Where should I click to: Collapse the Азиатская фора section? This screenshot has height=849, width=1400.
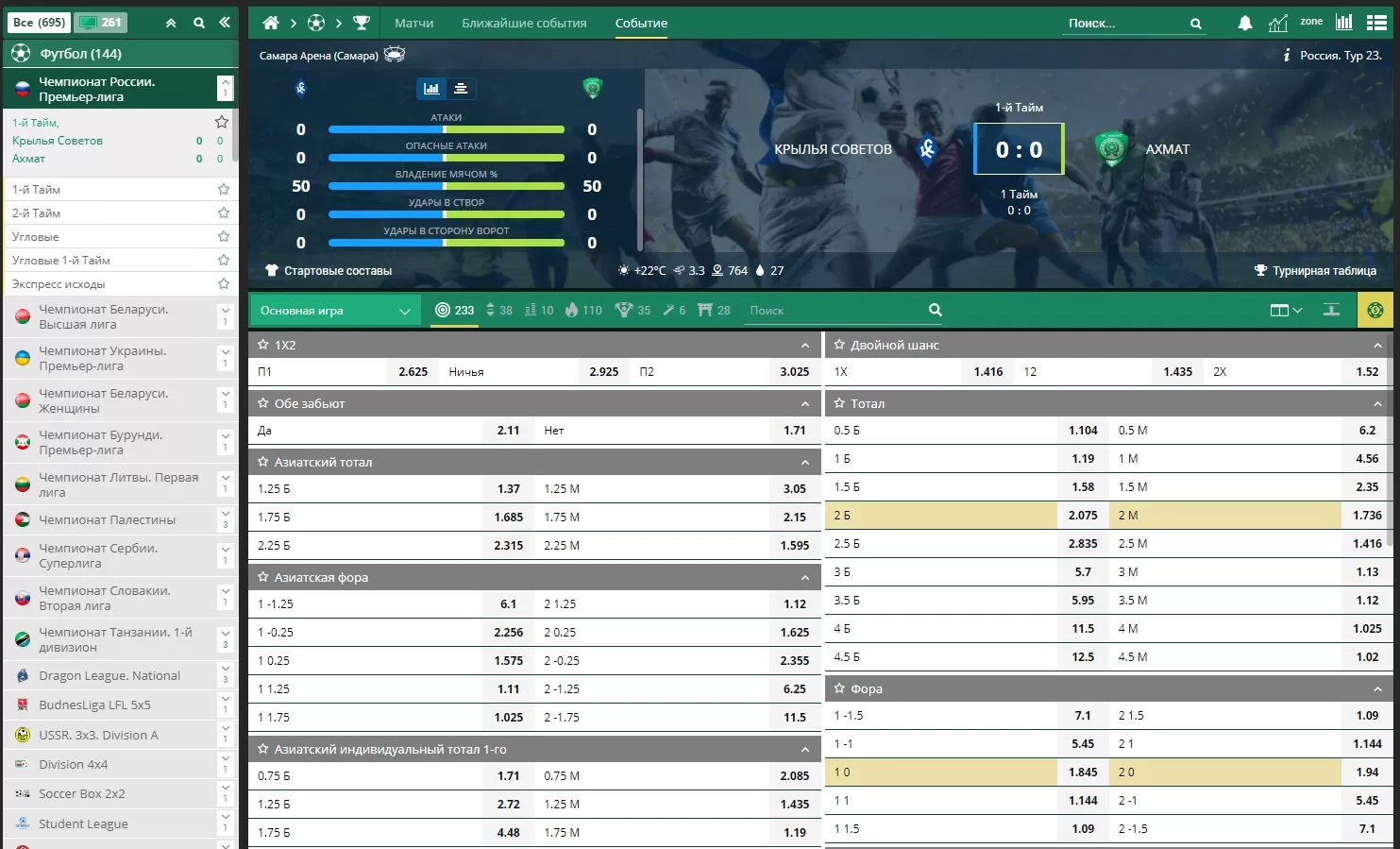[x=804, y=577]
